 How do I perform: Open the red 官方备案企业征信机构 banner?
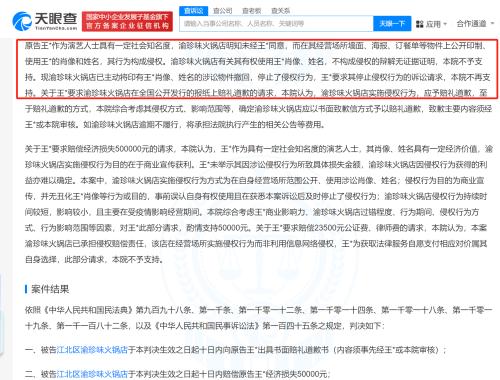(127, 21)
